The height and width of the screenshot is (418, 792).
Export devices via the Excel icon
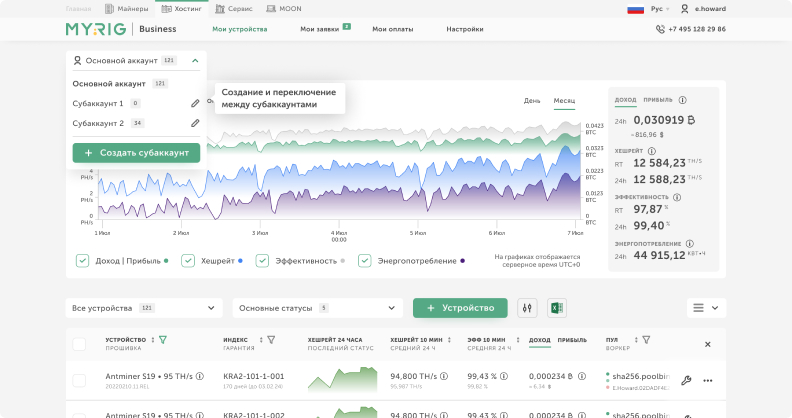pos(557,308)
